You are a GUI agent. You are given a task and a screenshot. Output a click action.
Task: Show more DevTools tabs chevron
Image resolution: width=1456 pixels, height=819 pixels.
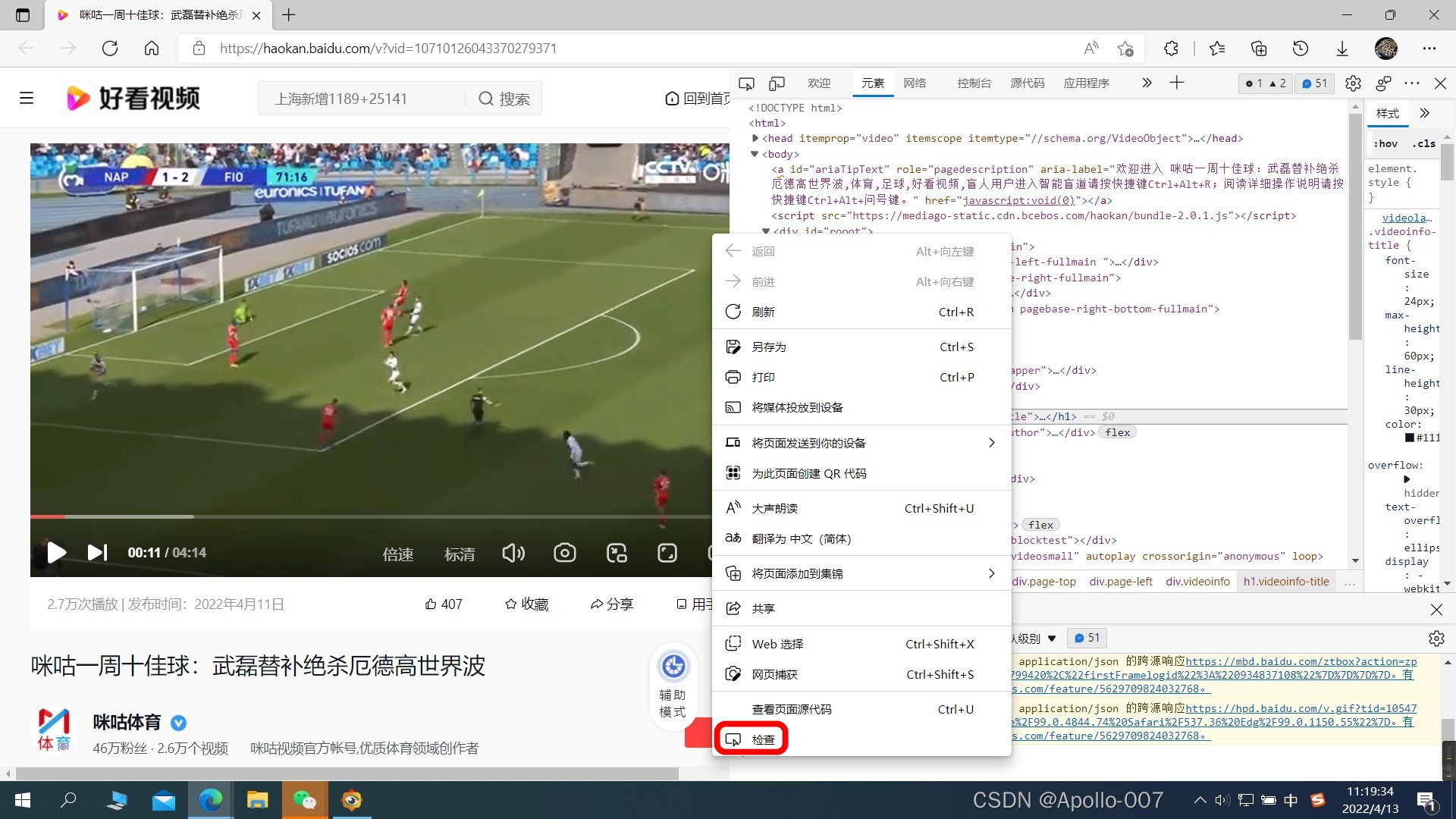[x=1147, y=83]
